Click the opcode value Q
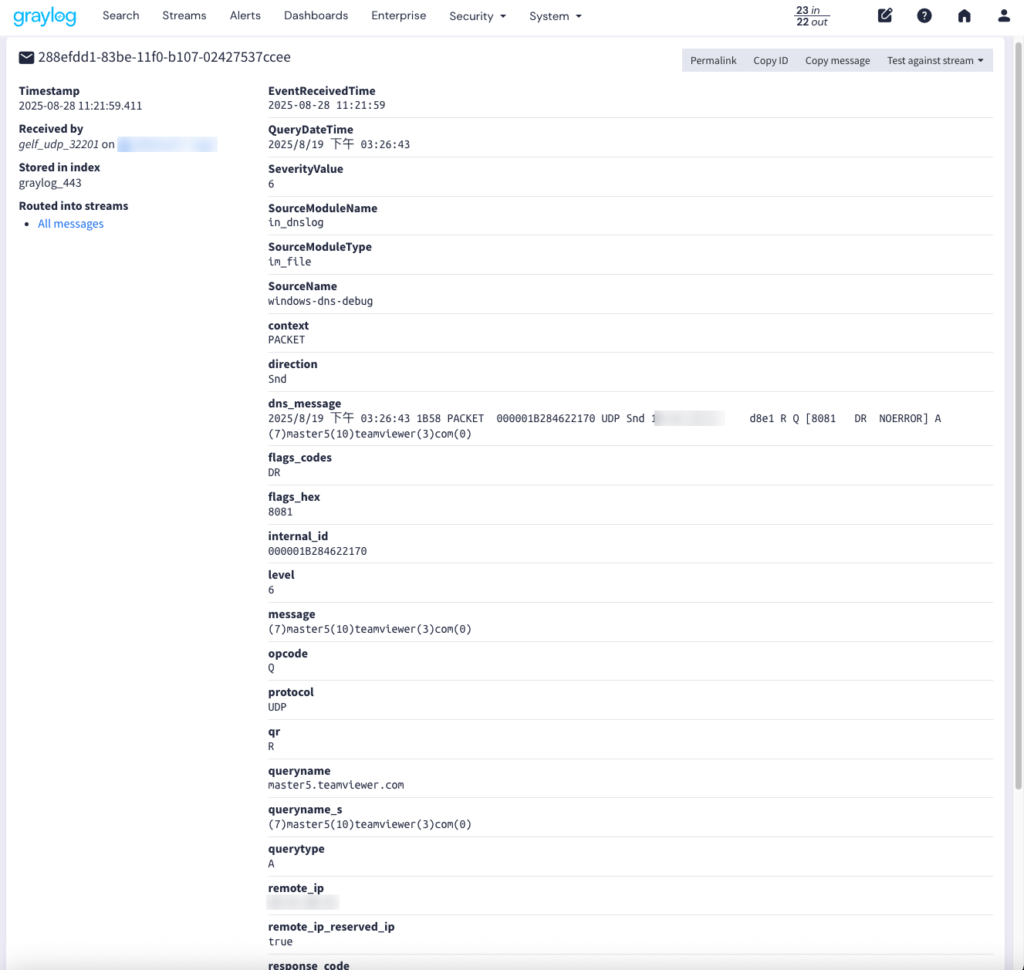This screenshot has width=1024, height=970. click(271, 668)
